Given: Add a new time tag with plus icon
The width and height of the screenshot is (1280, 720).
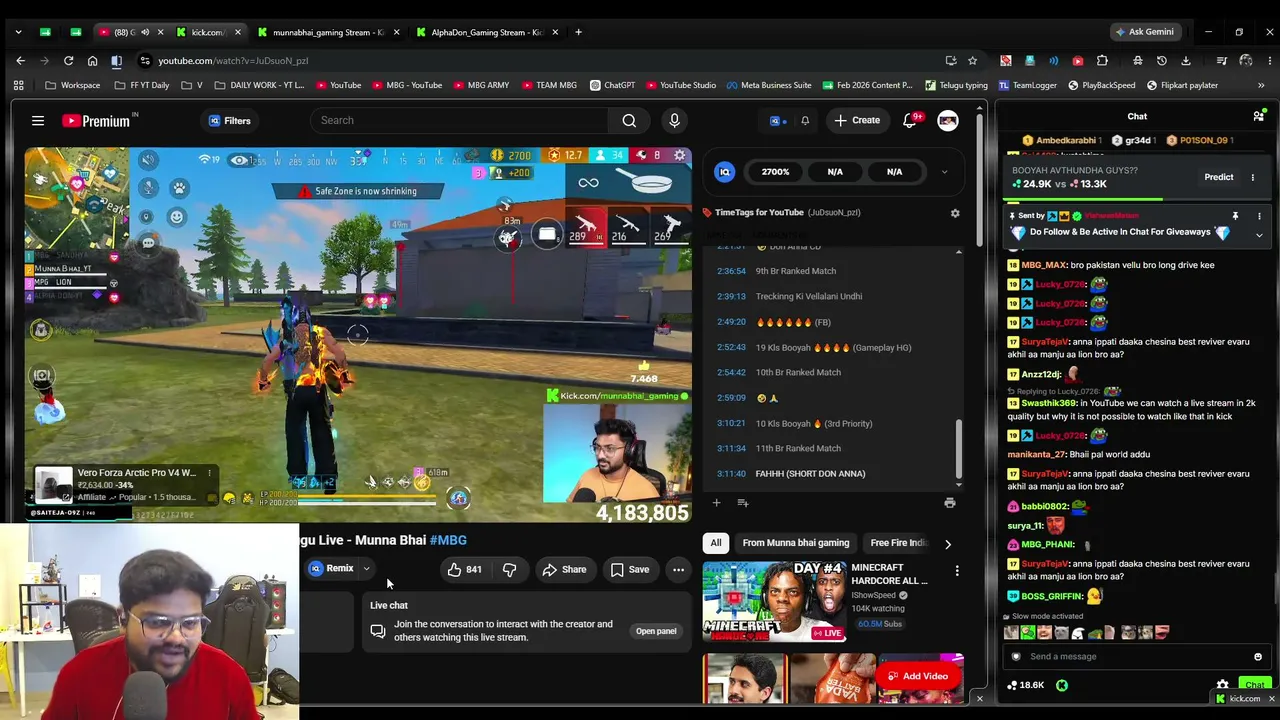Looking at the screenshot, I should (x=716, y=503).
